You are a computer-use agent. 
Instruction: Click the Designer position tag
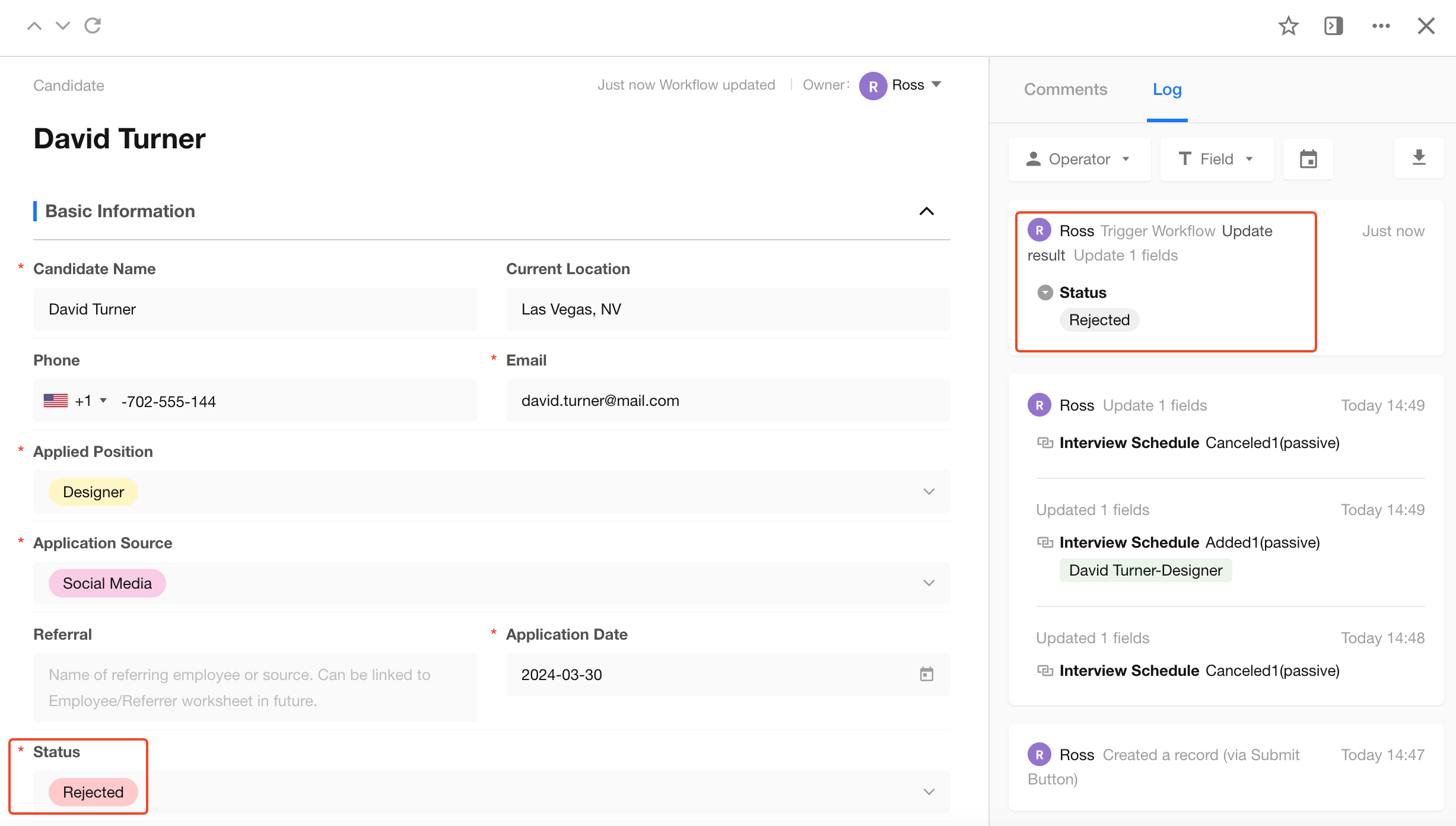tap(93, 492)
